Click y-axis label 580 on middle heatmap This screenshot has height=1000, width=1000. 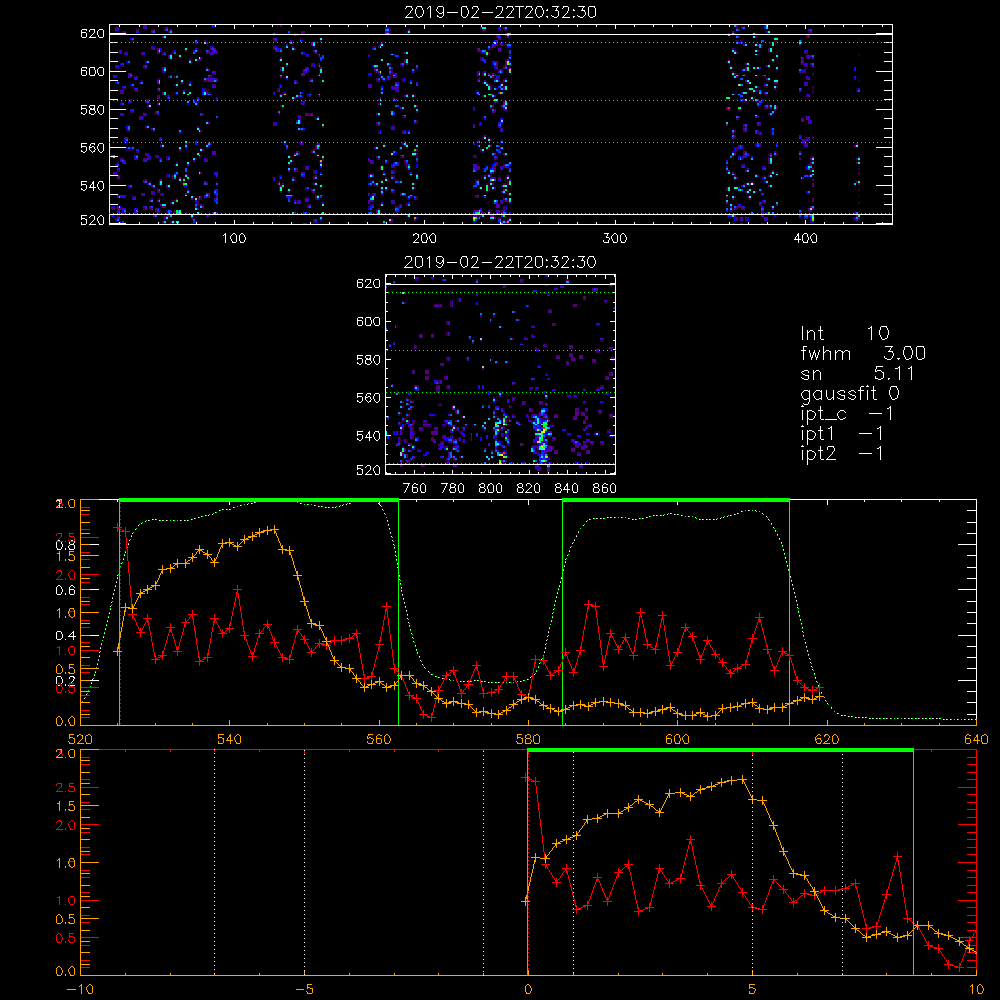(368, 360)
